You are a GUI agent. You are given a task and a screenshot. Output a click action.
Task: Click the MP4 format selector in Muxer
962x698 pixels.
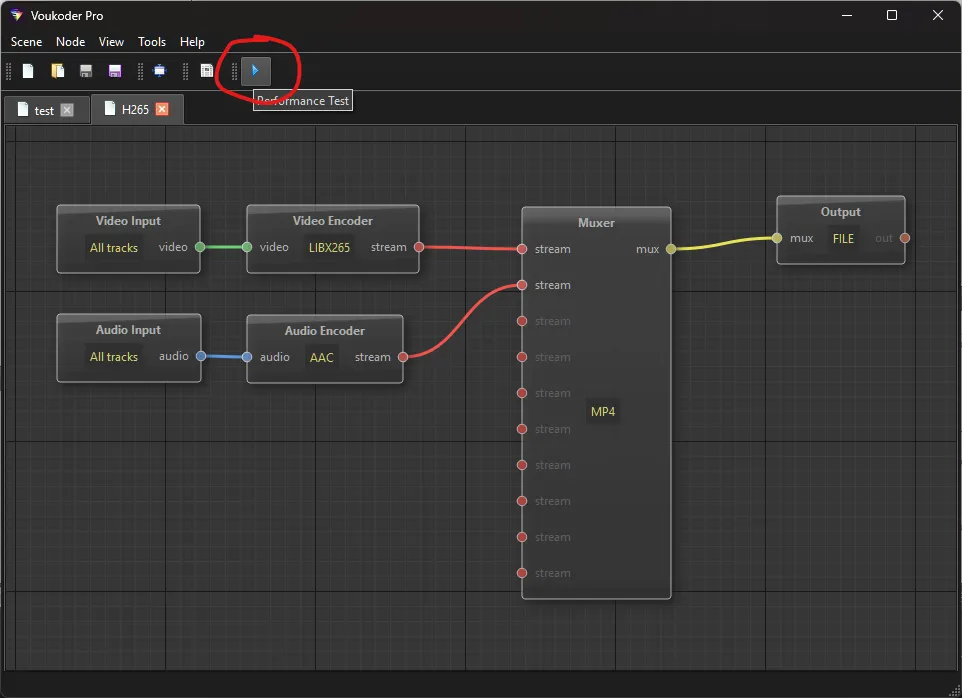[x=603, y=412]
